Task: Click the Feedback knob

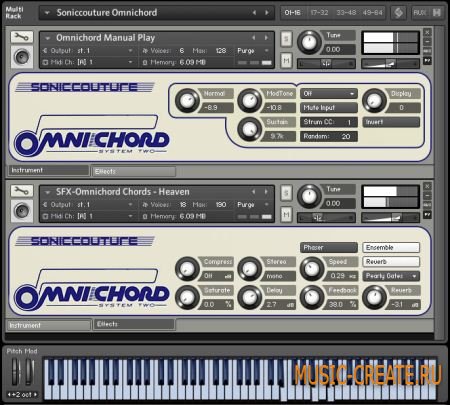Action: 312,297
